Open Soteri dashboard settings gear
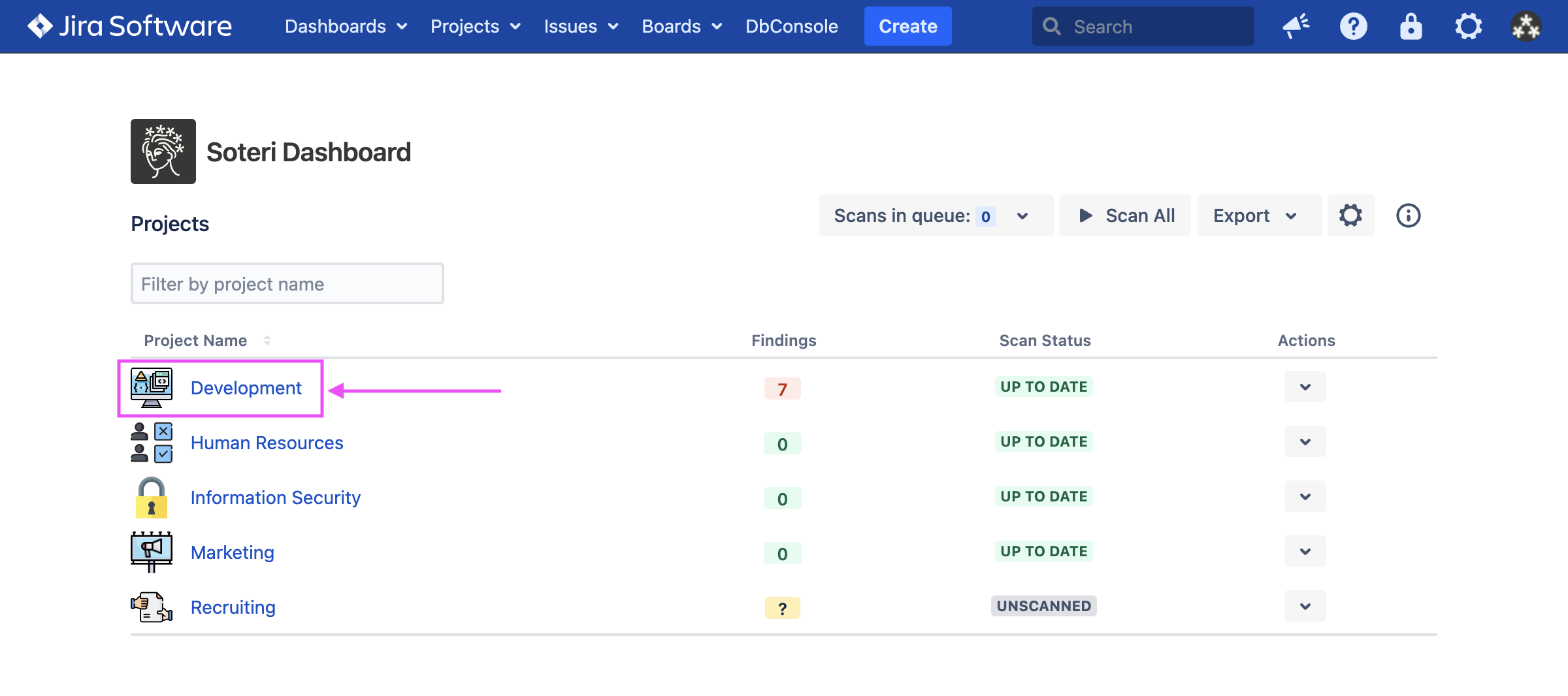1568x696 pixels. [x=1350, y=215]
